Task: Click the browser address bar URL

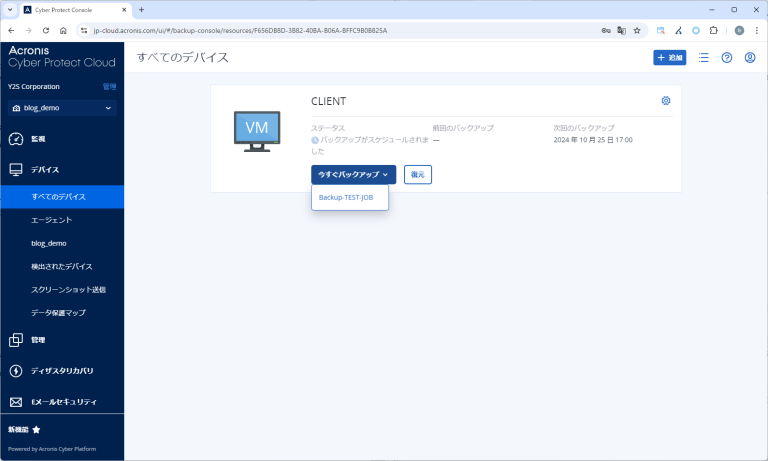Action: coord(300,30)
